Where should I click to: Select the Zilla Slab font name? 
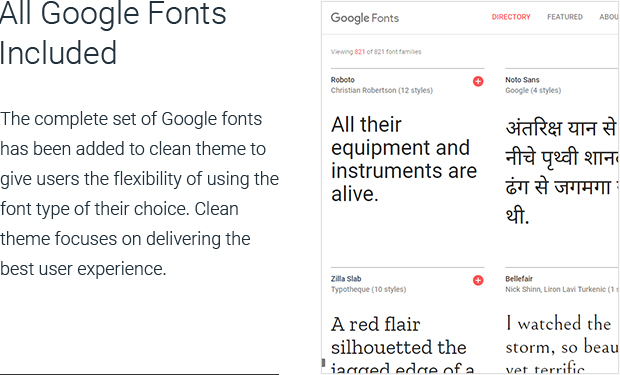tap(346, 278)
